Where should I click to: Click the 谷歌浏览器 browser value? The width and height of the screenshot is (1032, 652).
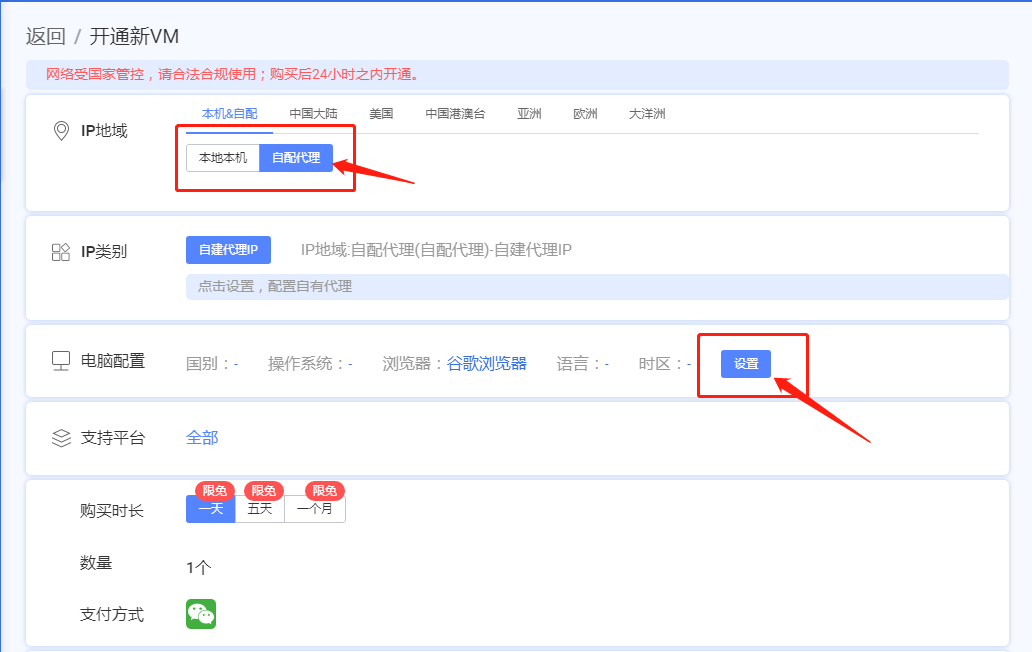[x=486, y=363]
